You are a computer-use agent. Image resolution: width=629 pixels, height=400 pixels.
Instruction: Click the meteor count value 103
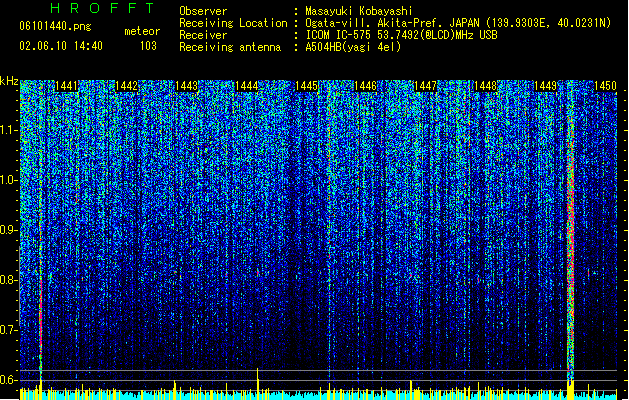148,46
